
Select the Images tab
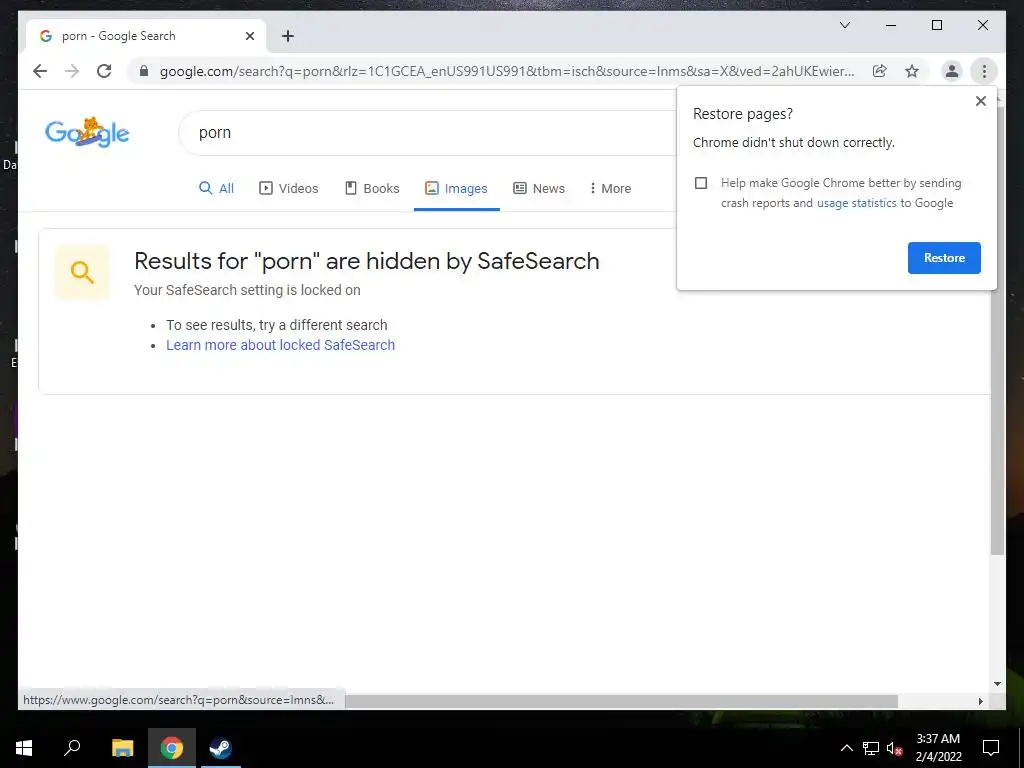tap(456, 188)
